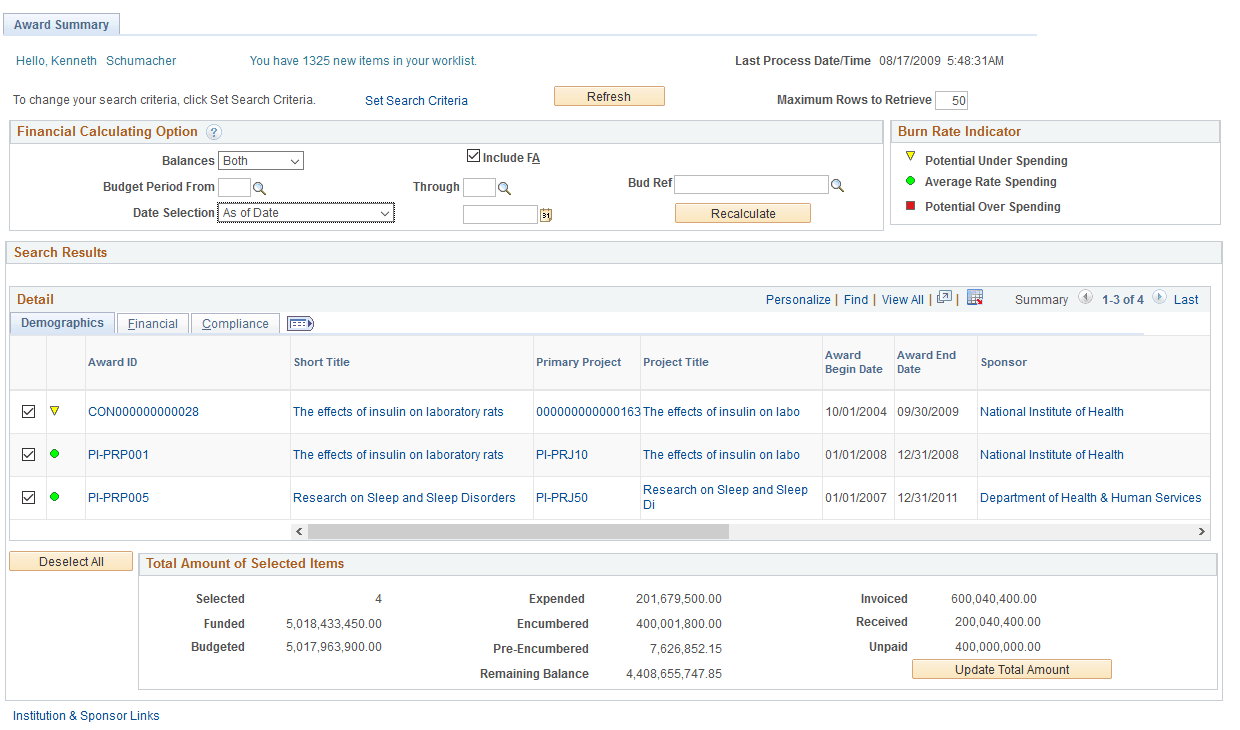Click the Through input field
The image size is (1240, 730).
479,187
